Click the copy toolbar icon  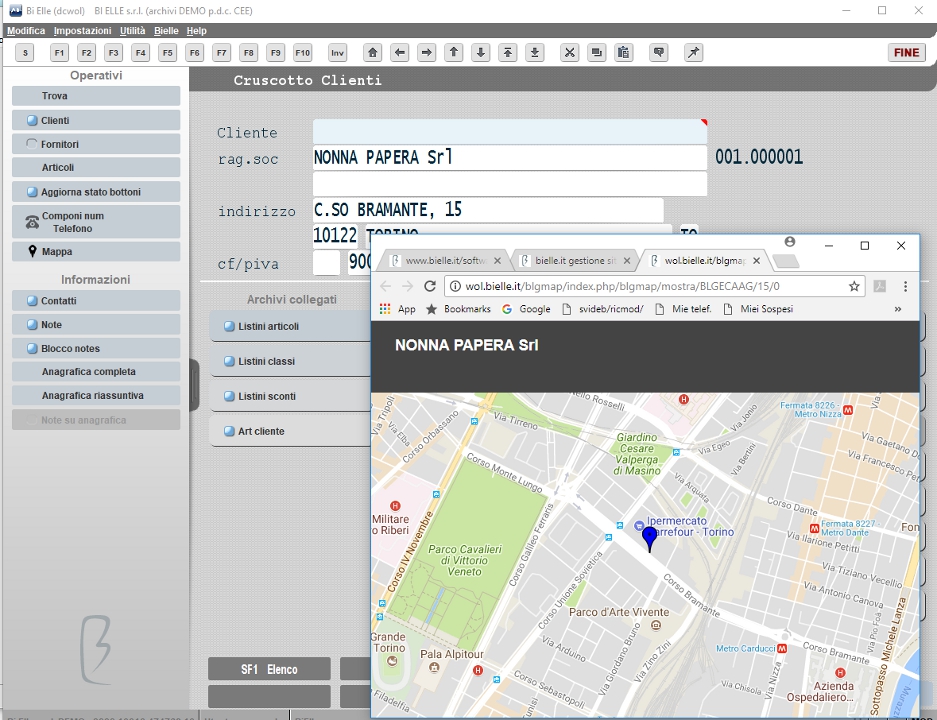pyautogui.click(x=596, y=53)
